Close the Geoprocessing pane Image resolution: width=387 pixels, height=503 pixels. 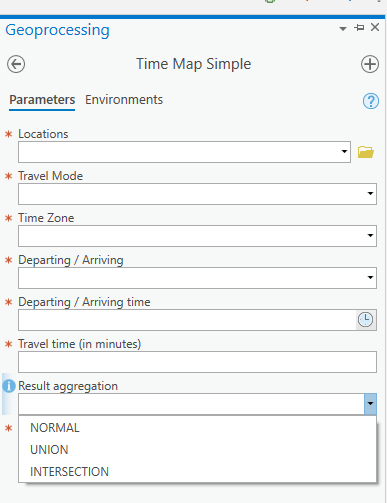click(375, 27)
